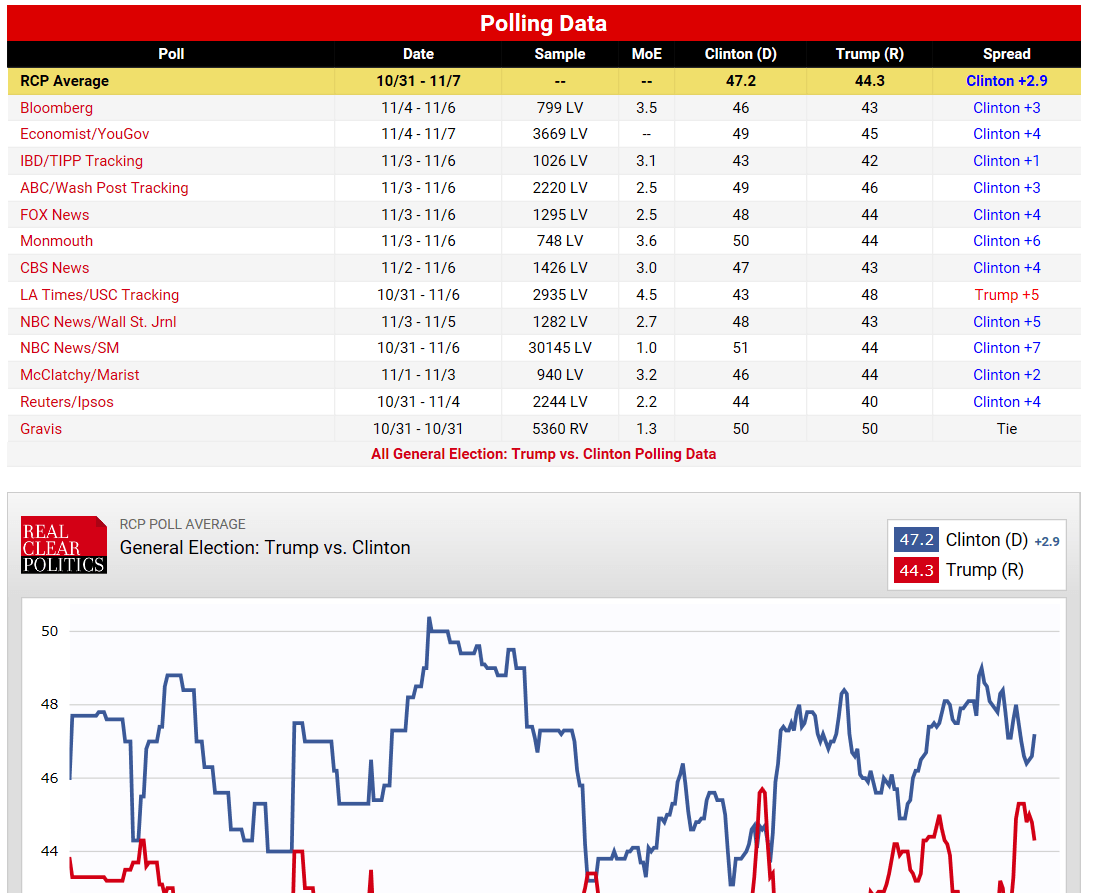The height and width of the screenshot is (893, 1093).
Task: Select the RCP Average row label
Action: pos(64,81)
